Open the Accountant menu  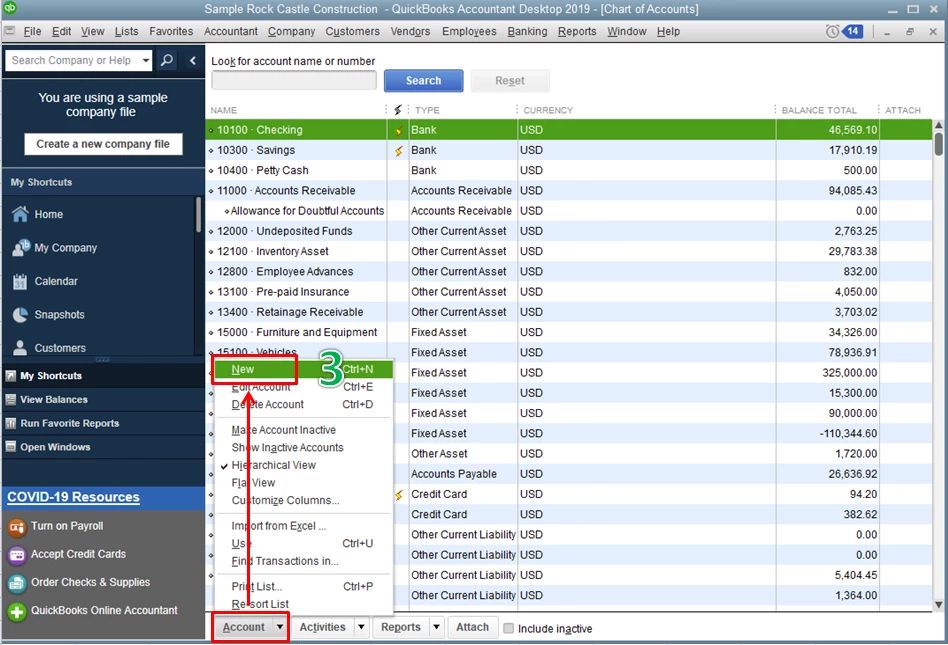point(230,31)
